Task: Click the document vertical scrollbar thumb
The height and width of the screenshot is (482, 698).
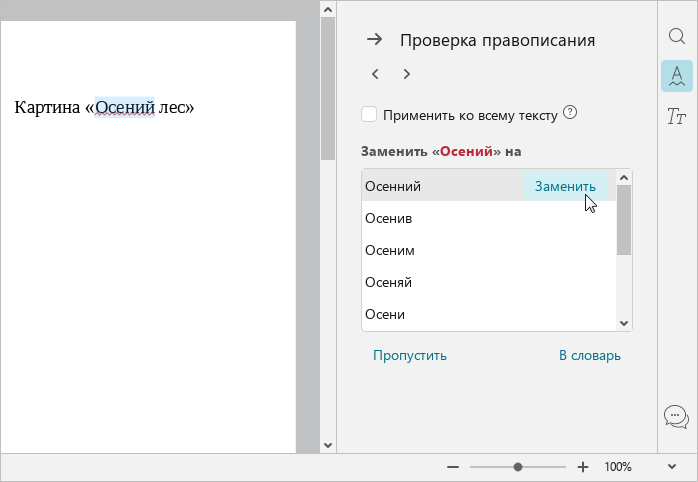Action: coord(328,88)
